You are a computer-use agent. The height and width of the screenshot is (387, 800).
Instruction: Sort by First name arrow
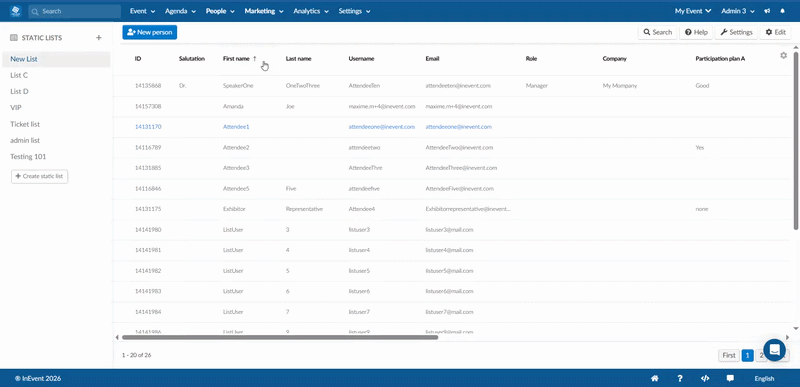[255, 59]
